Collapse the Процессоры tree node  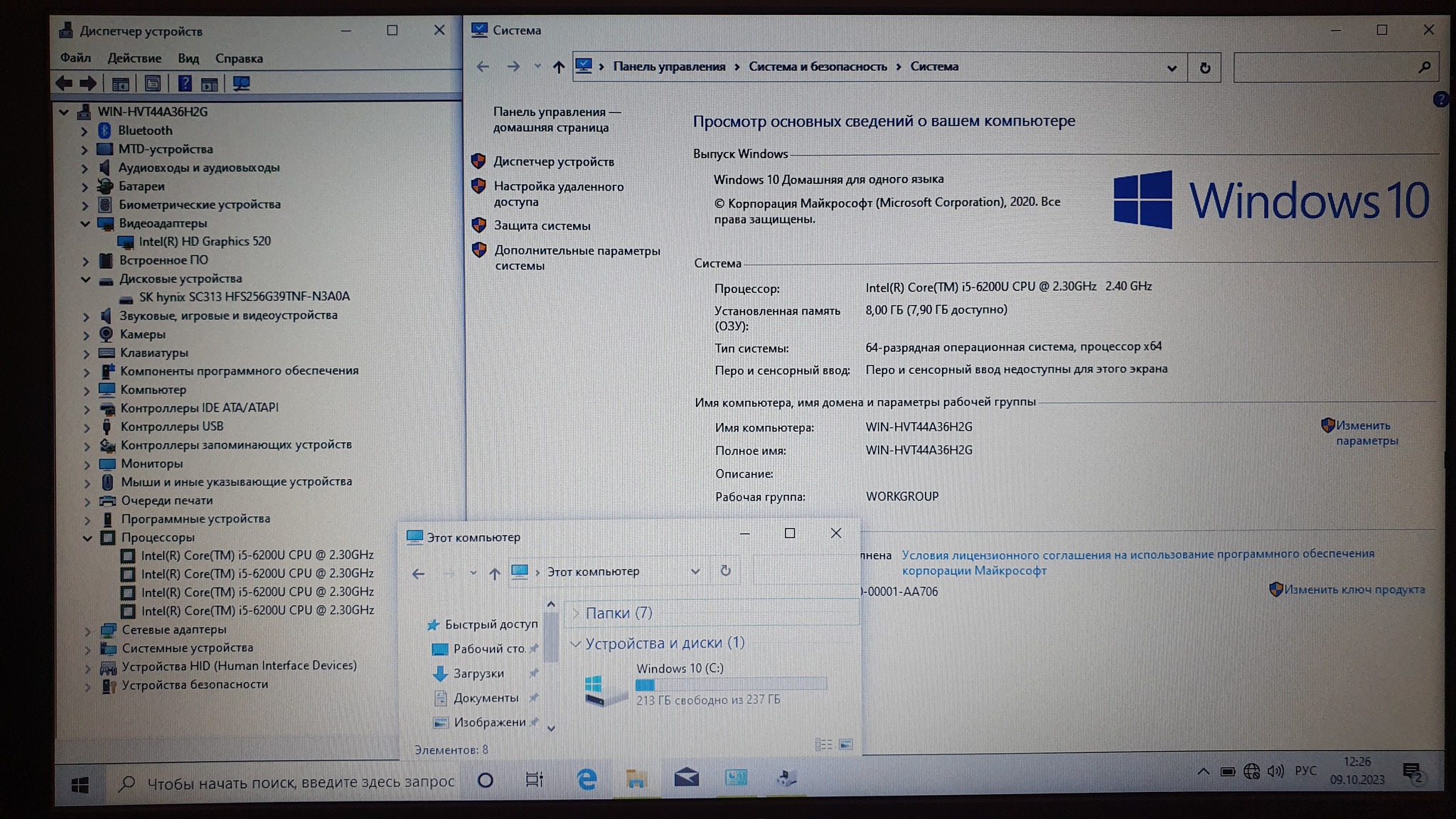[87, 538]
